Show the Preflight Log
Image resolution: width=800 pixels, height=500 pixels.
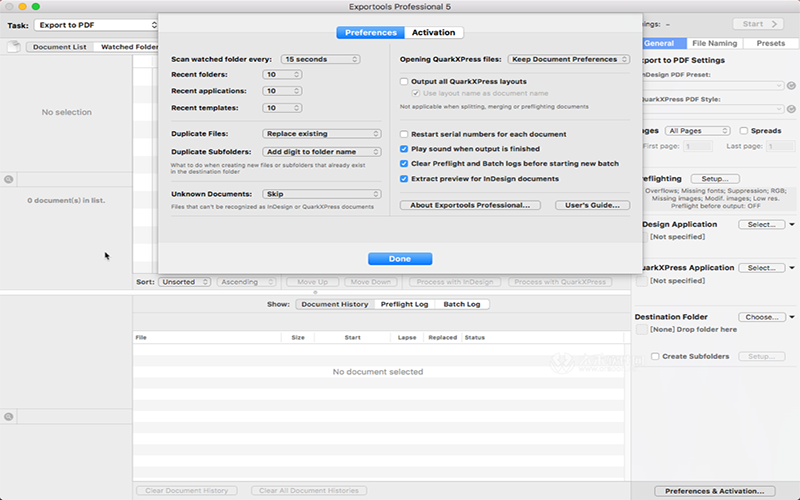tap(405, 304)
